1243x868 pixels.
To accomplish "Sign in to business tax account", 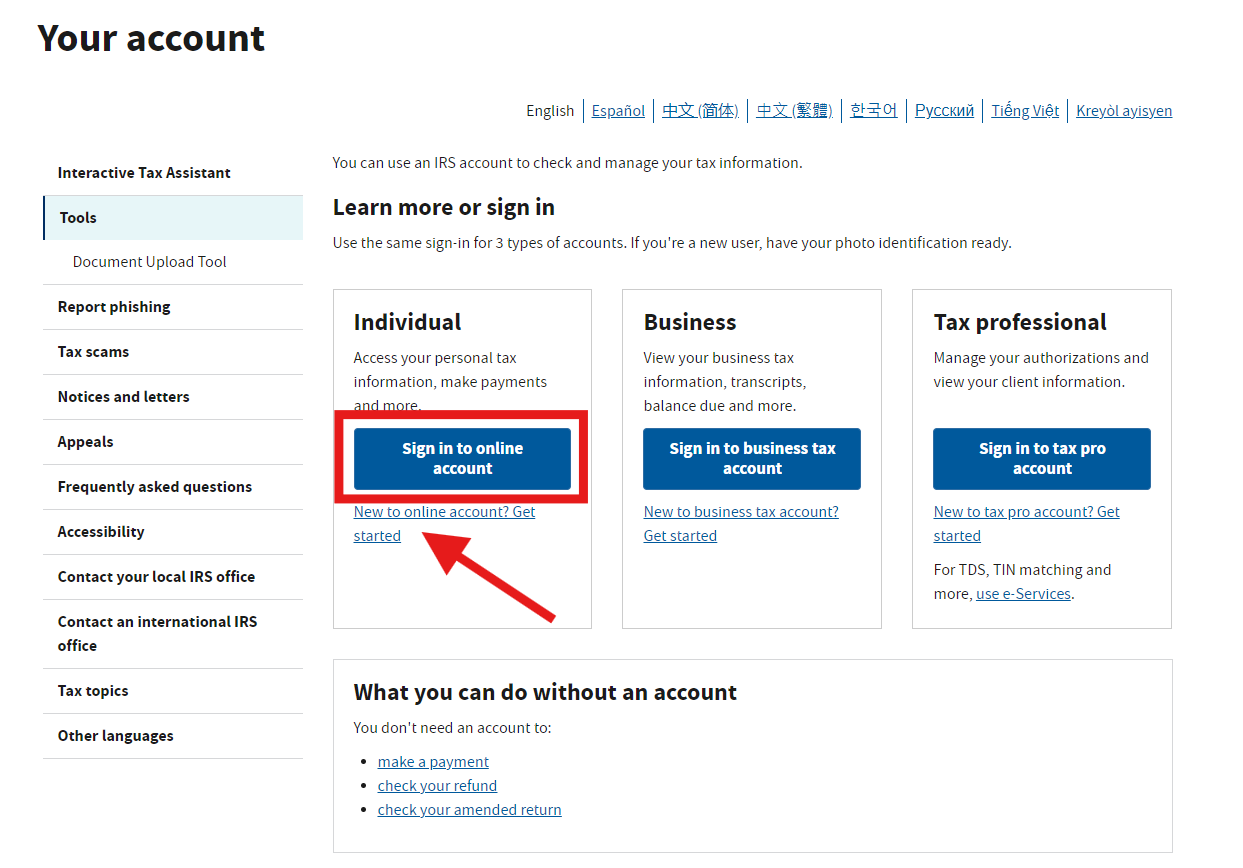I will 752,458.
